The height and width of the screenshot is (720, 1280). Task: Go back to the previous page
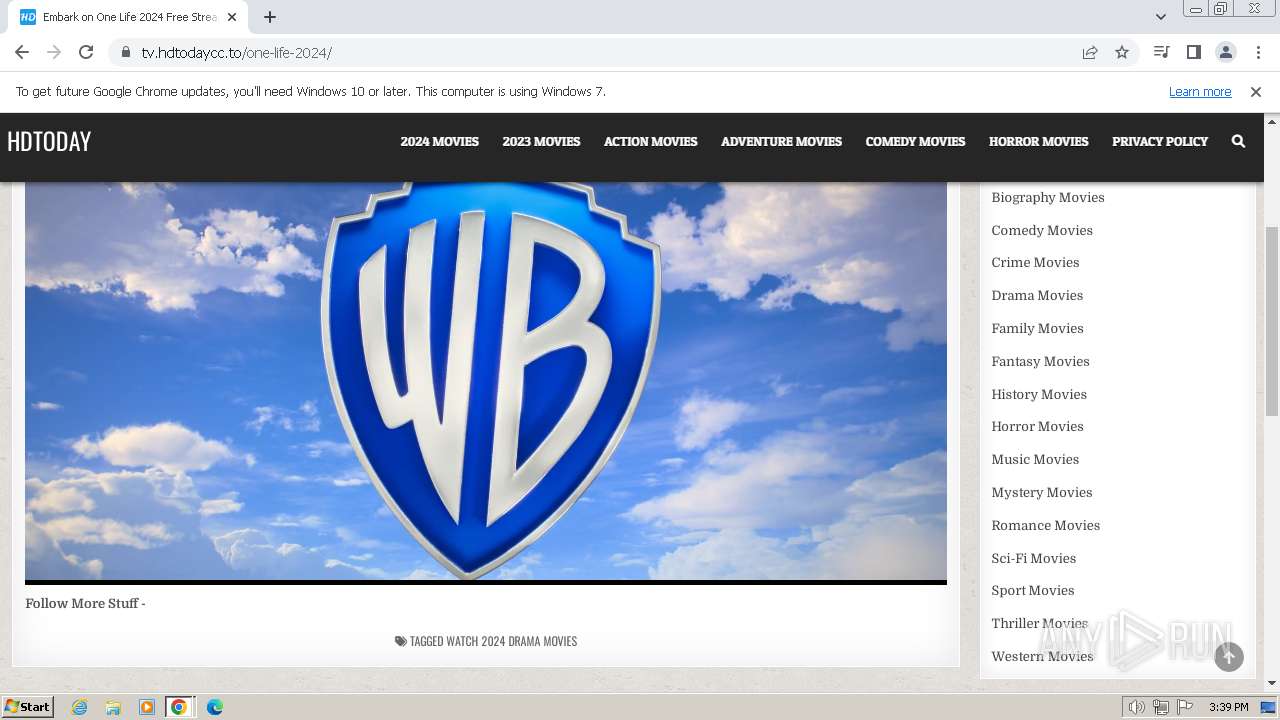22,52
